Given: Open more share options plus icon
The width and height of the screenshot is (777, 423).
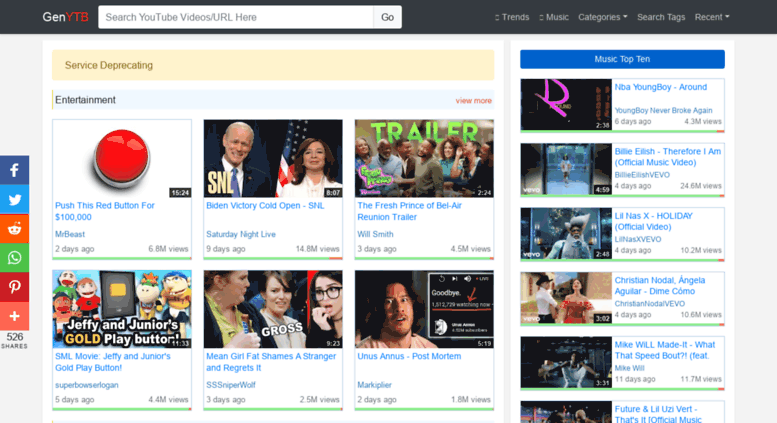Looking at the screenshot, I should pyautogui.click(x=14, y=316).
